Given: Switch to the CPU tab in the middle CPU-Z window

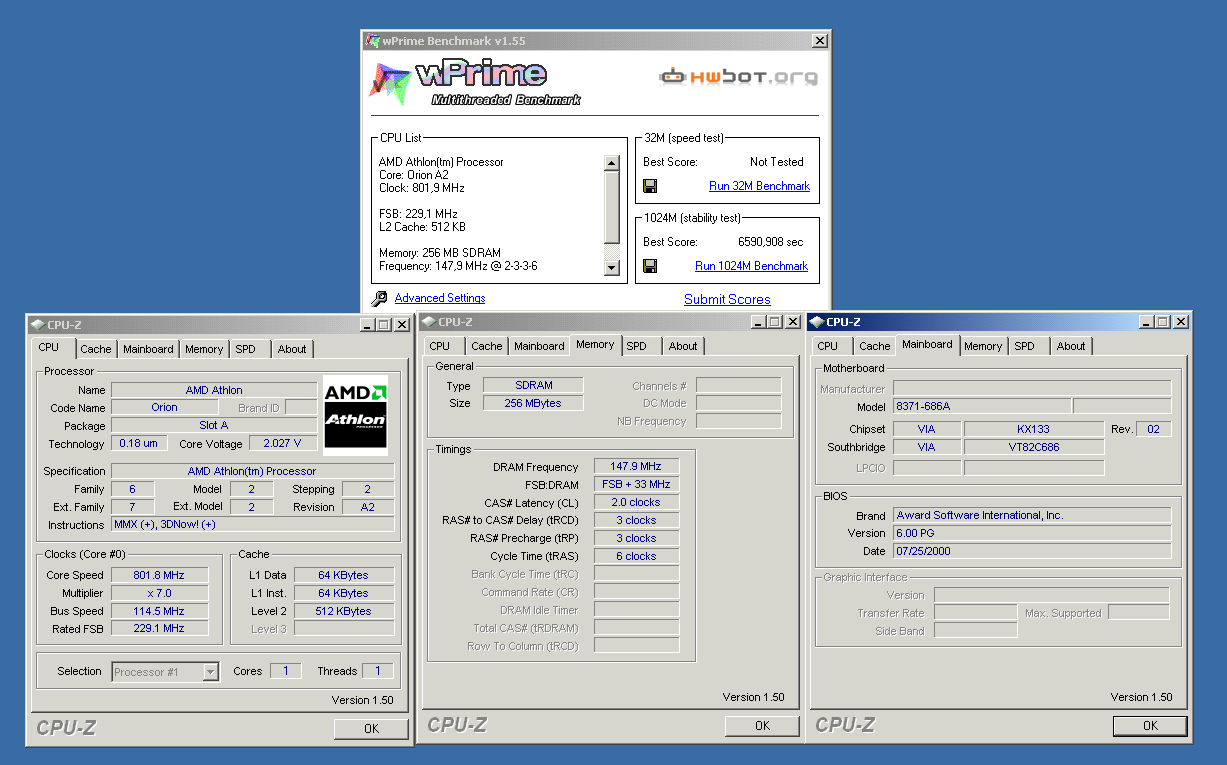Looking at the screenshot, I should (440, 346).
